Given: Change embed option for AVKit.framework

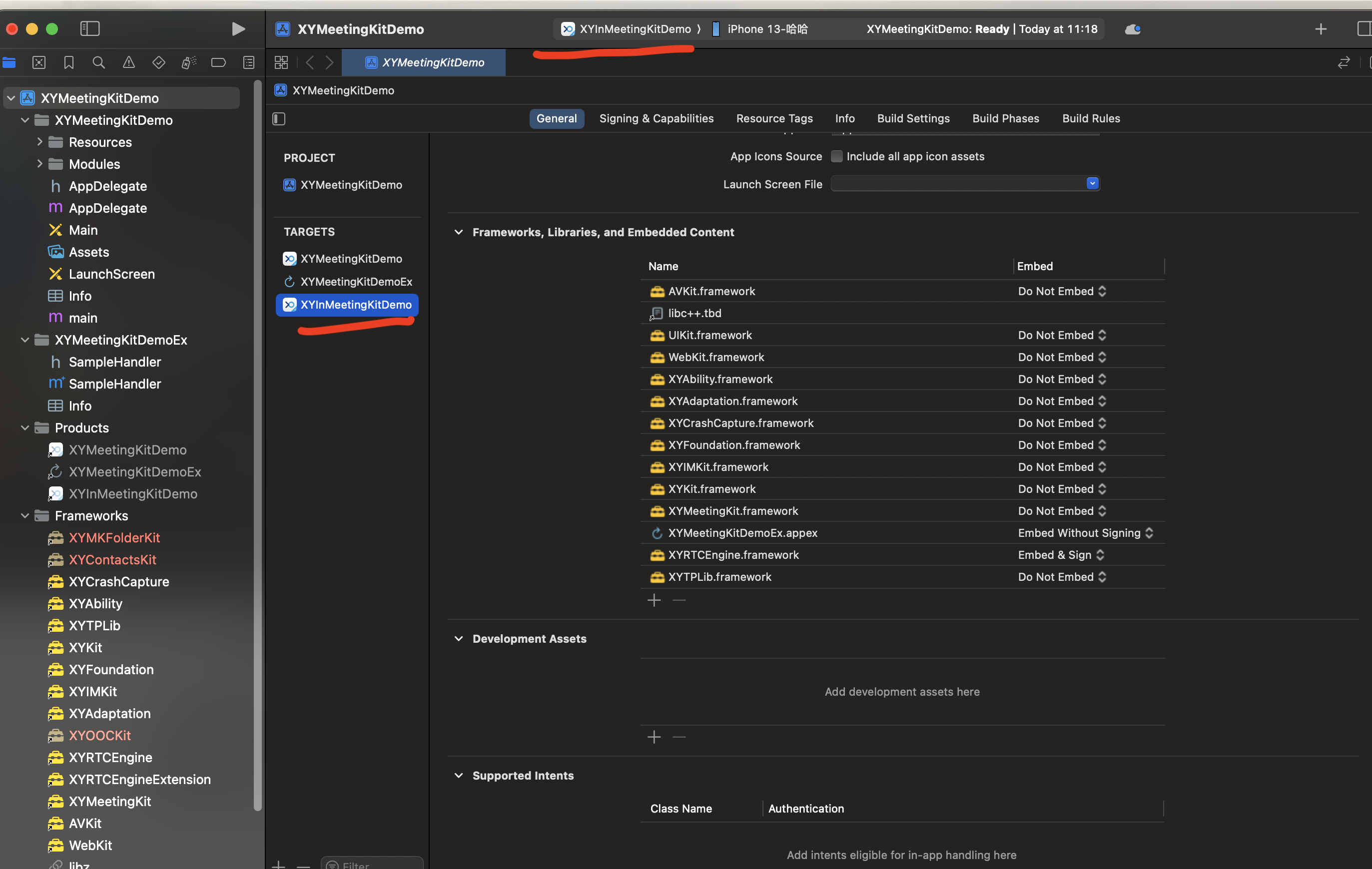Looking at the screenshot, I should [x=1062, y=291].
